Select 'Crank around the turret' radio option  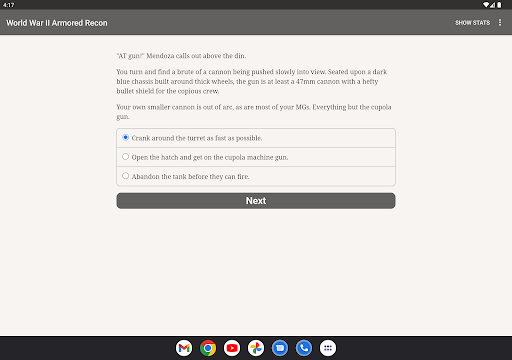pos(256,138)
